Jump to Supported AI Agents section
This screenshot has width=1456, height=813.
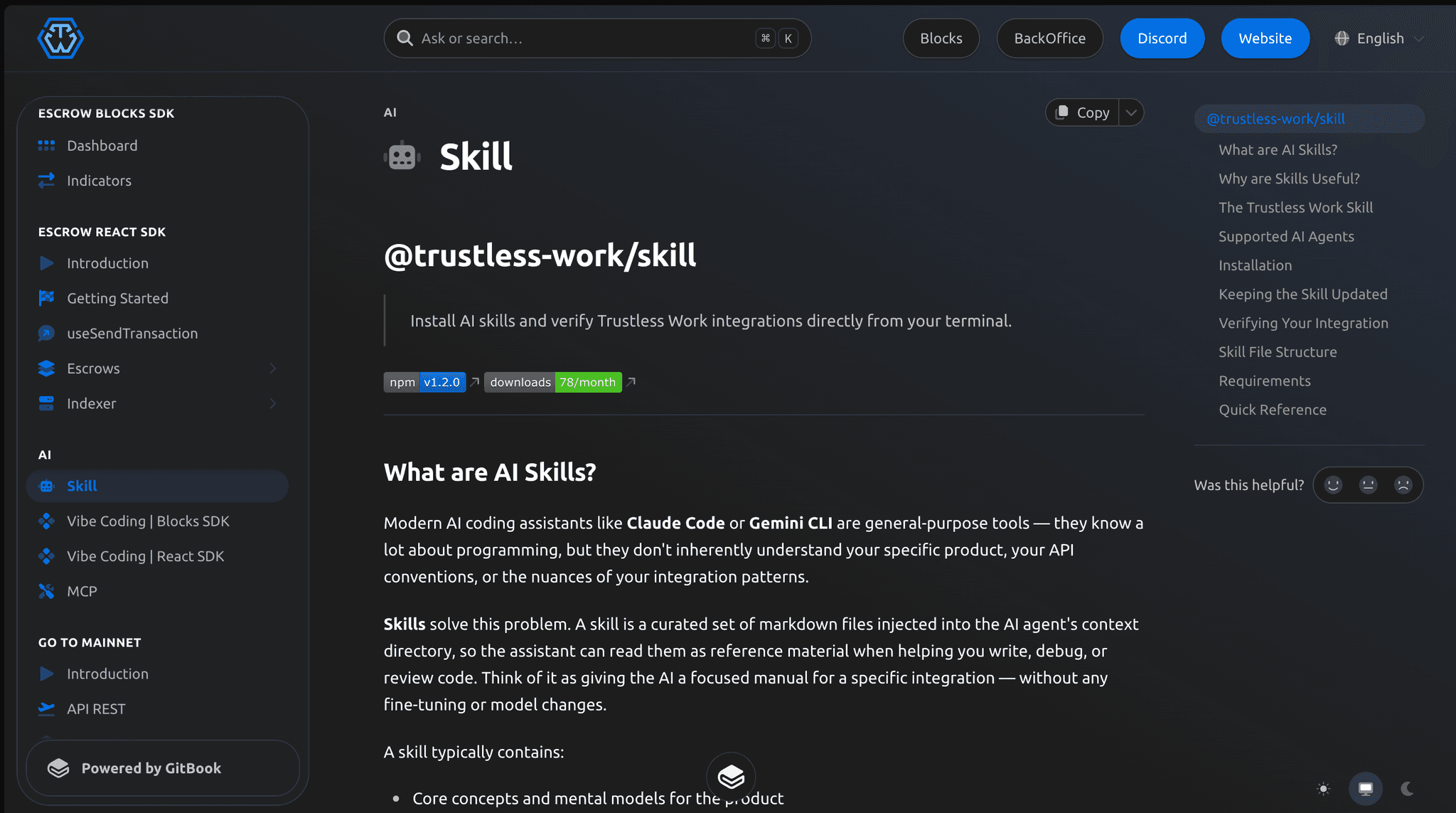1286,236
